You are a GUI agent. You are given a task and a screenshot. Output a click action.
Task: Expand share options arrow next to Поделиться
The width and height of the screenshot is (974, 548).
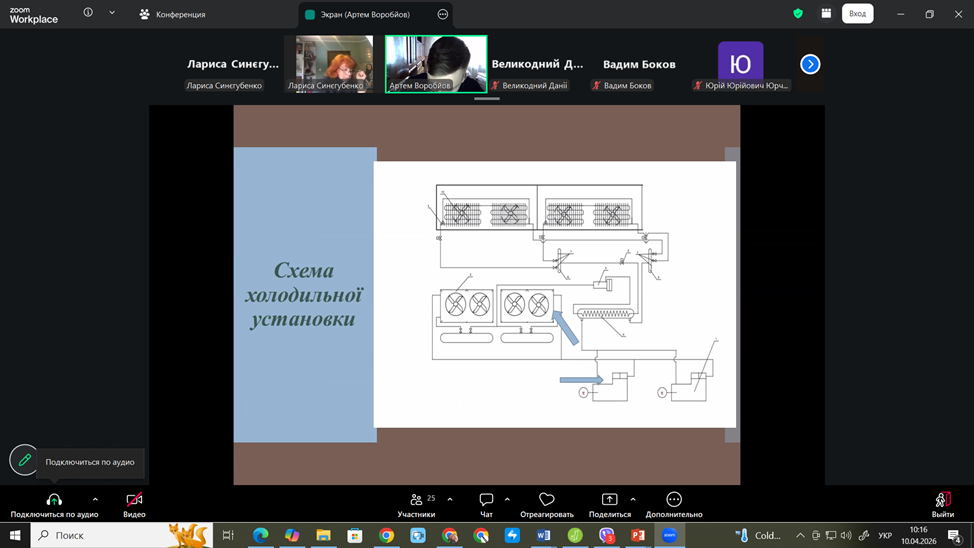[x=633, y=499]
